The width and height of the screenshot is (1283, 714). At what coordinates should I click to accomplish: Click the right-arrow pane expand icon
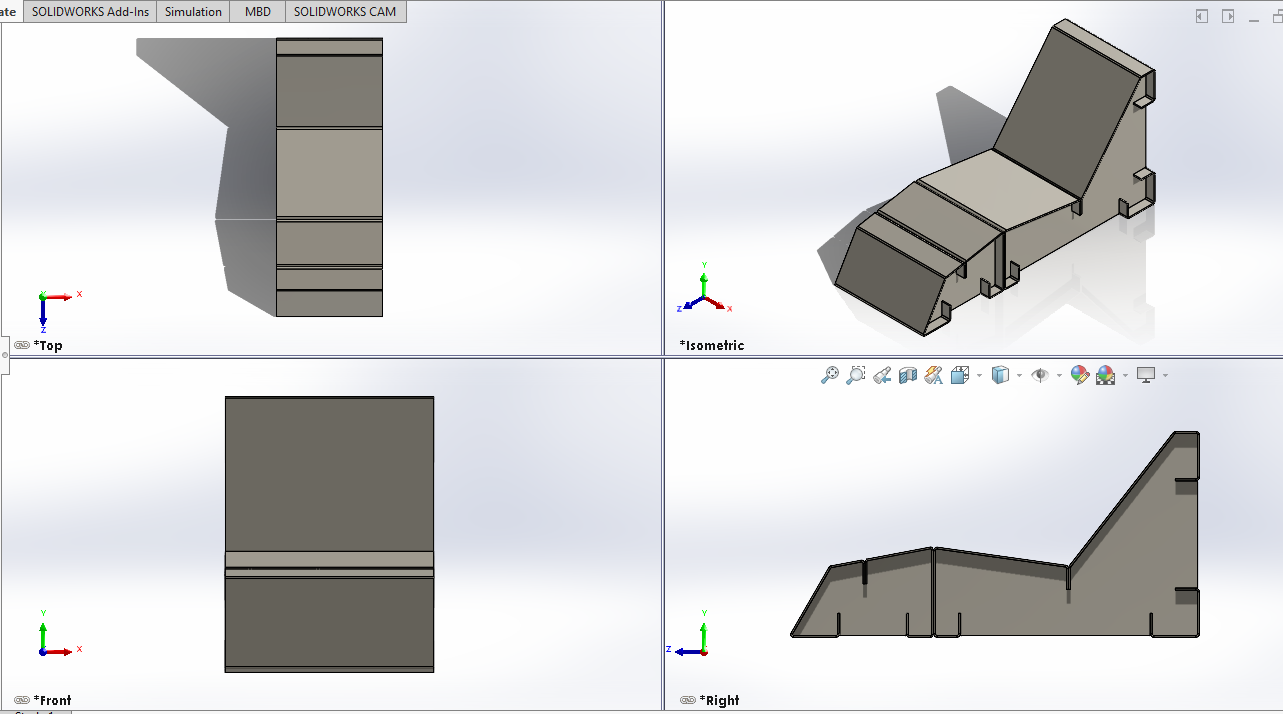click(1228, 16)
